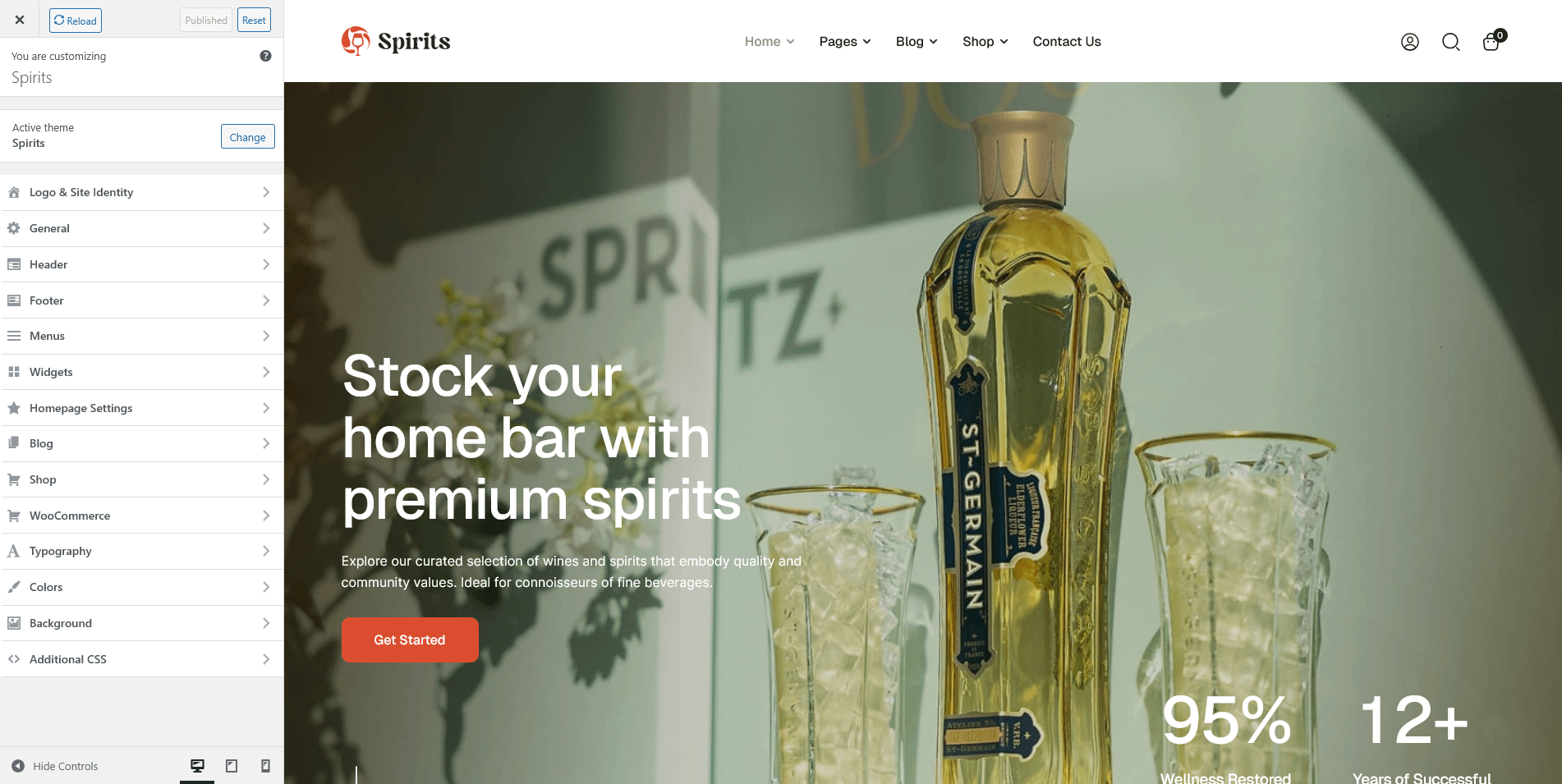The width and height of the screenshot is (1562, 784).
Task: Click the Change theme button
Action: coord(247,137)
